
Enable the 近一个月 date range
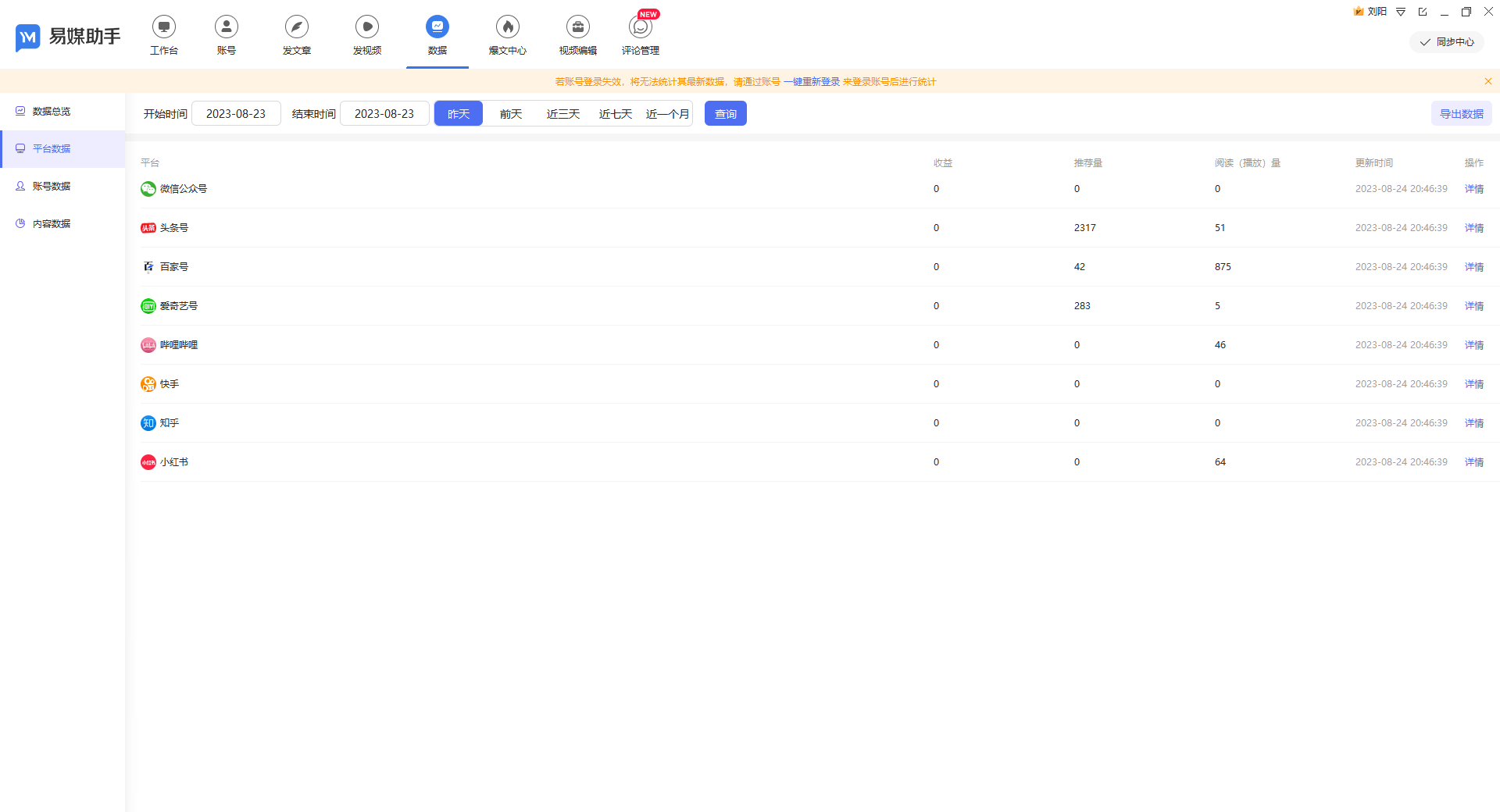click(666, 112)
